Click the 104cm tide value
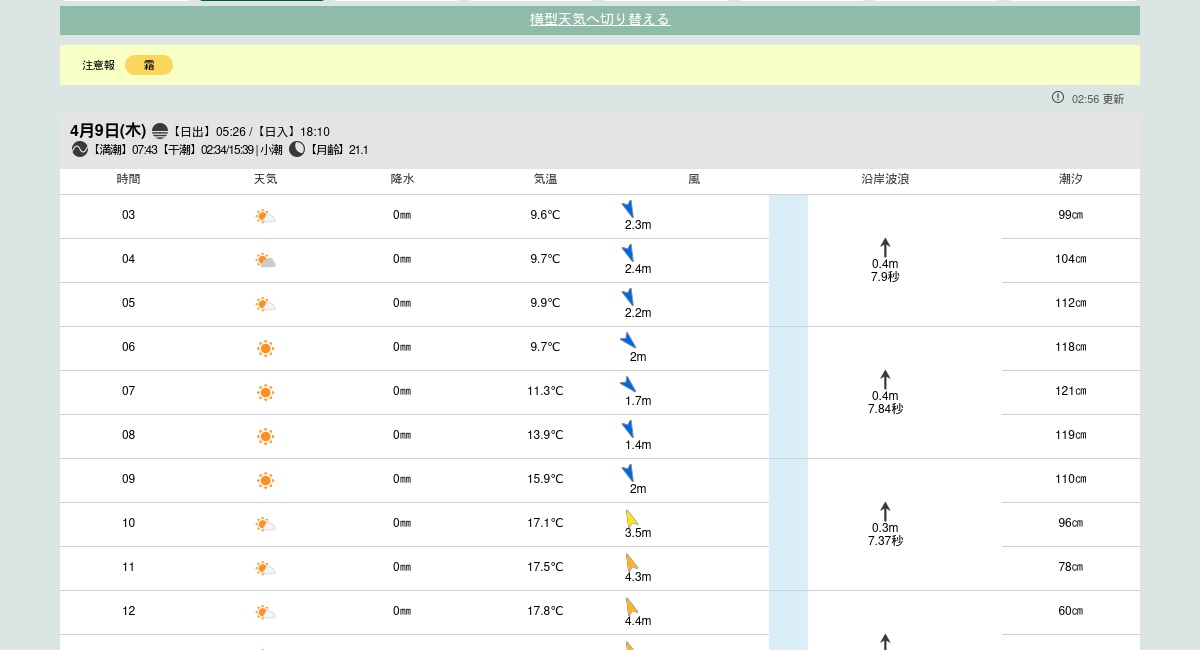This screenshot has height=650, width=1200. (x=1071, y=259)
